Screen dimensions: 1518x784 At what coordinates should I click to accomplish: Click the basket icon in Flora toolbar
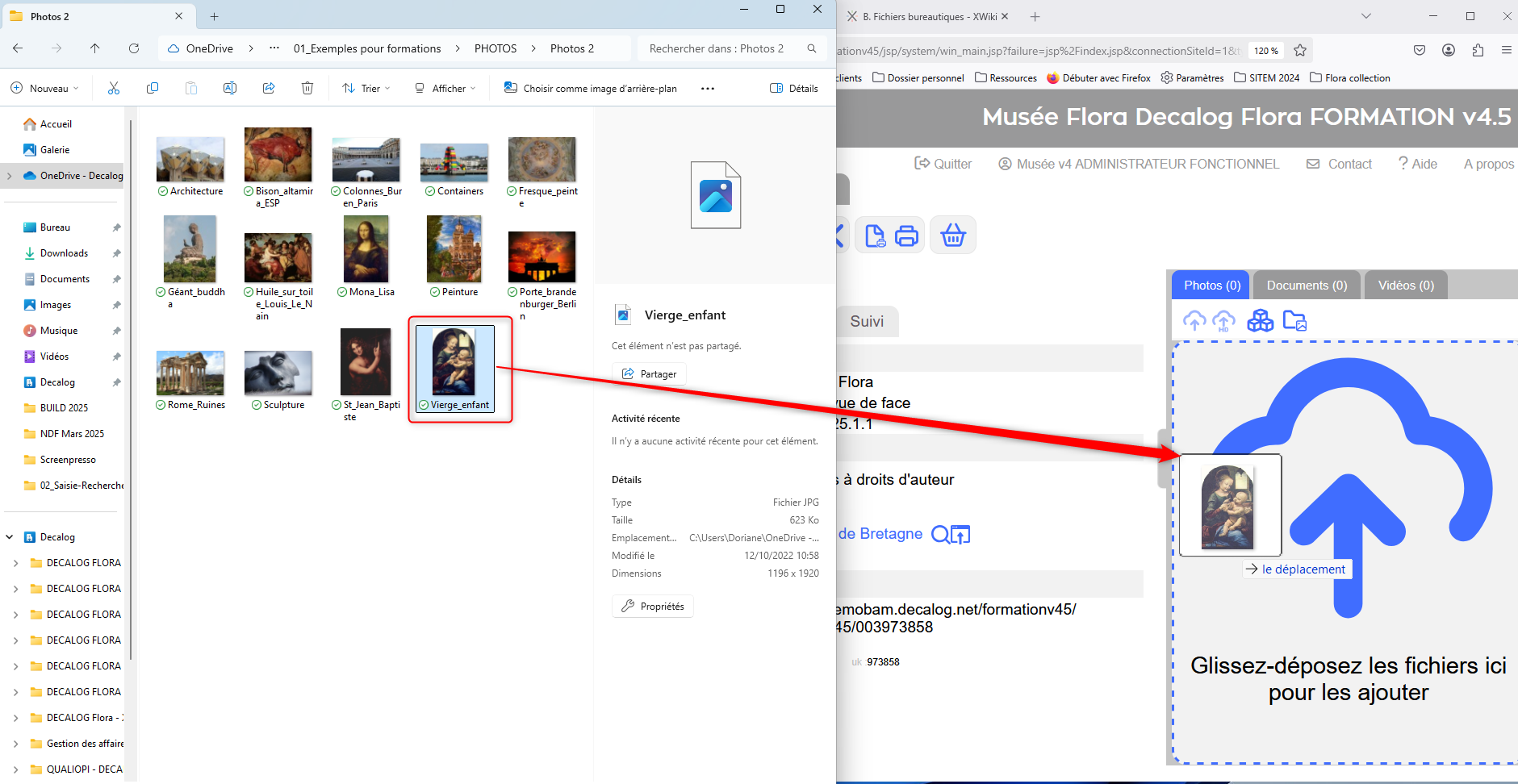click(x=952, y=236)
